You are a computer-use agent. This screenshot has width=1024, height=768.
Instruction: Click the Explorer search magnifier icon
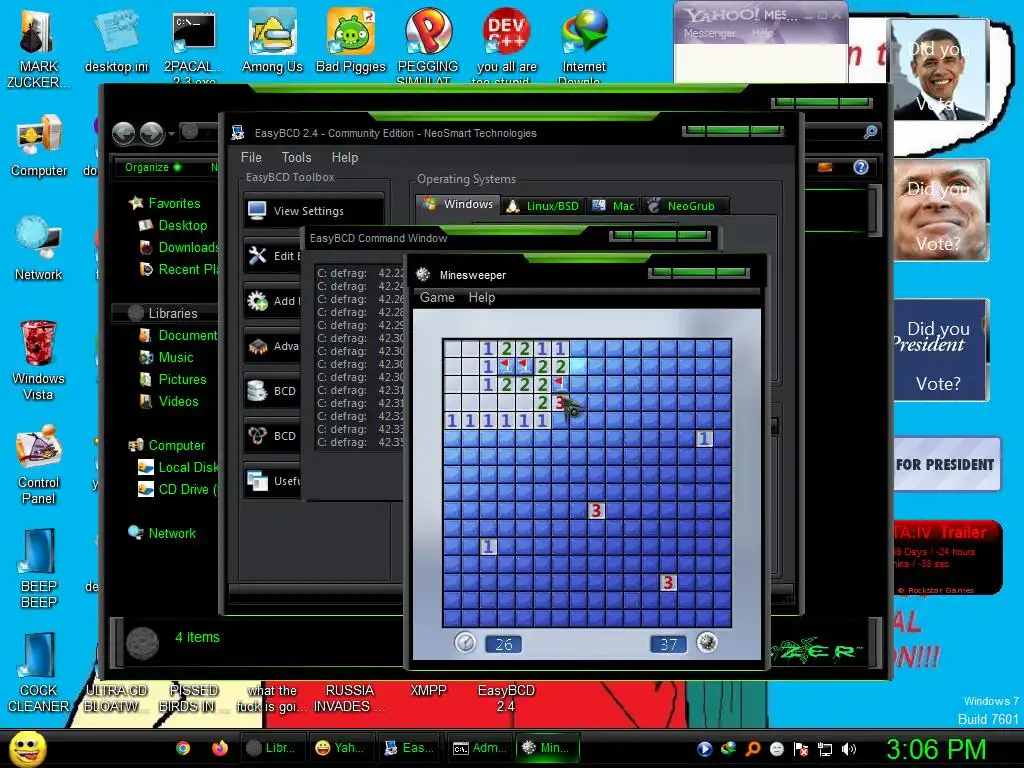click(x=871, y=133)
